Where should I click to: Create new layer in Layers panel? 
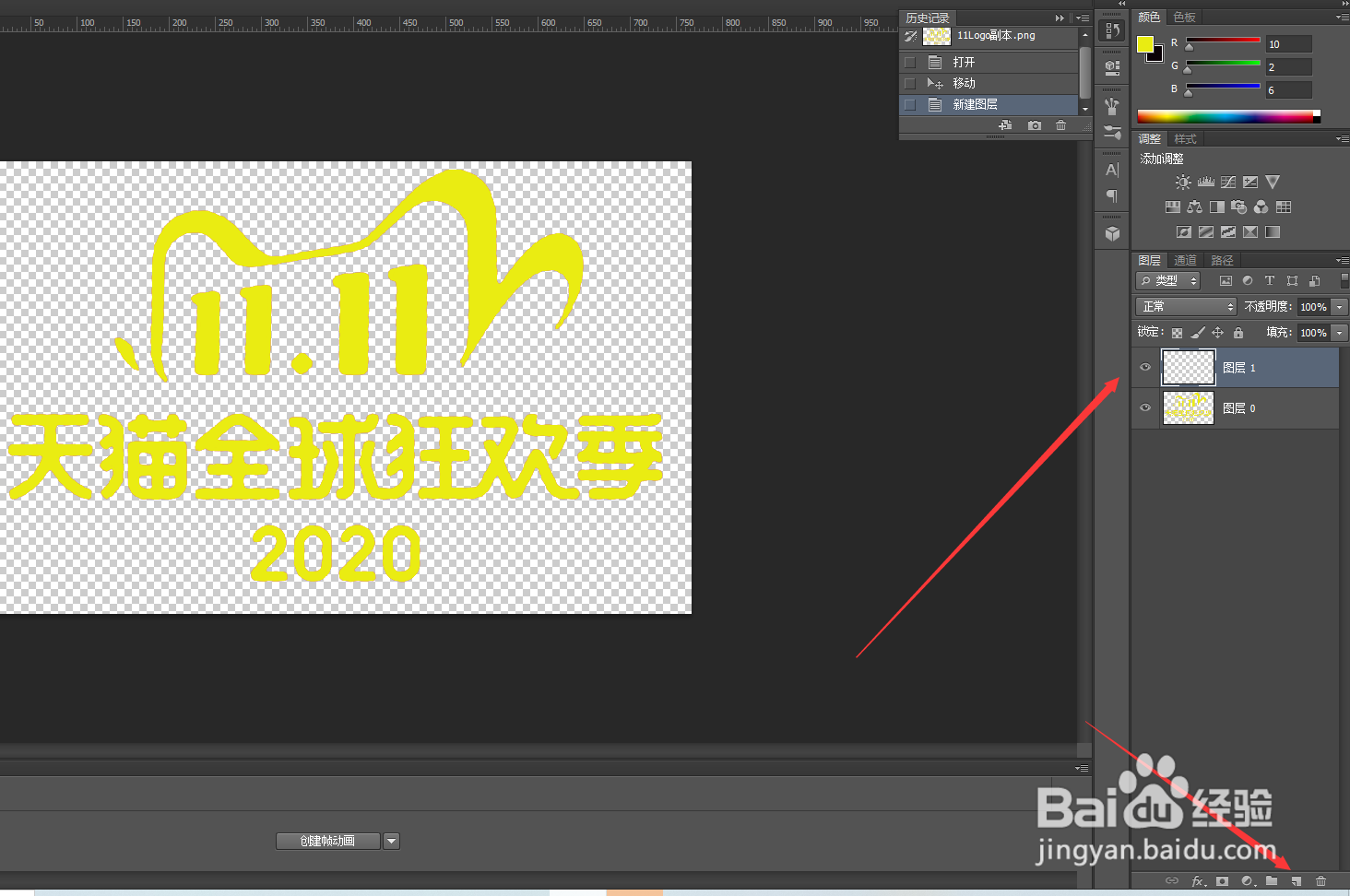point(1296,881)
